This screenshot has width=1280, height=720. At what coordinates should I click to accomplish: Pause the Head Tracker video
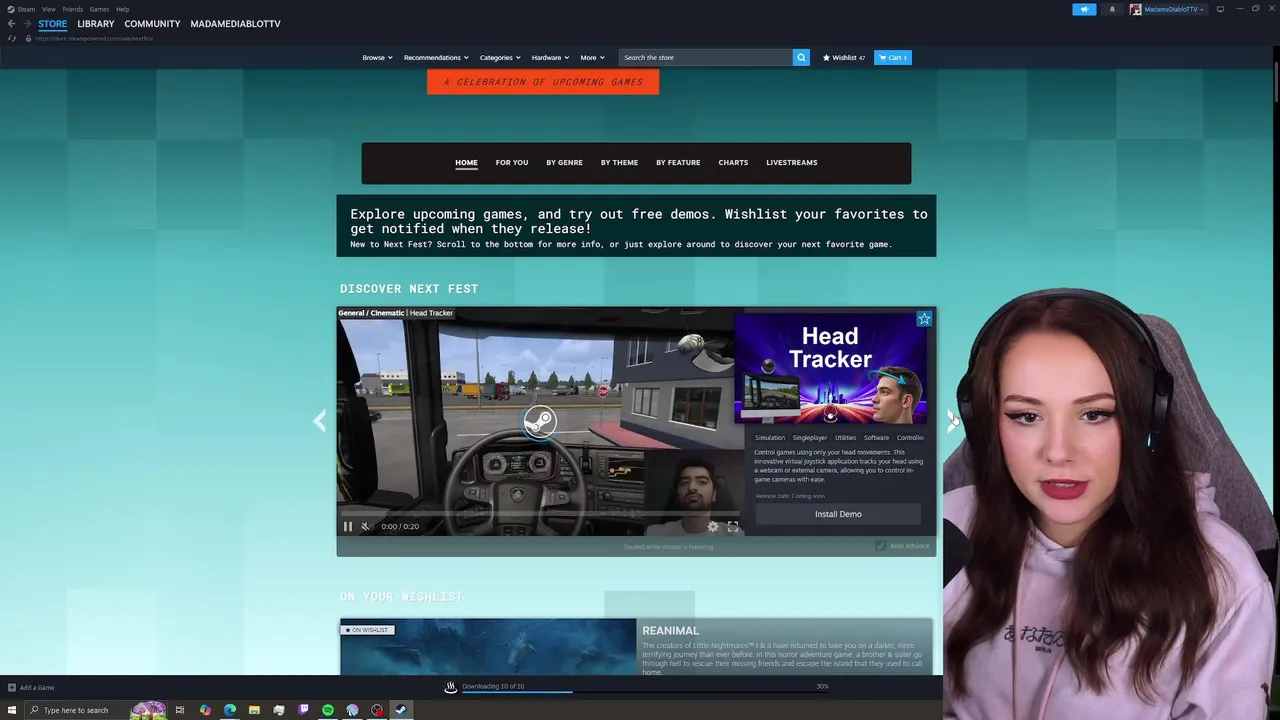click(348, 527)
